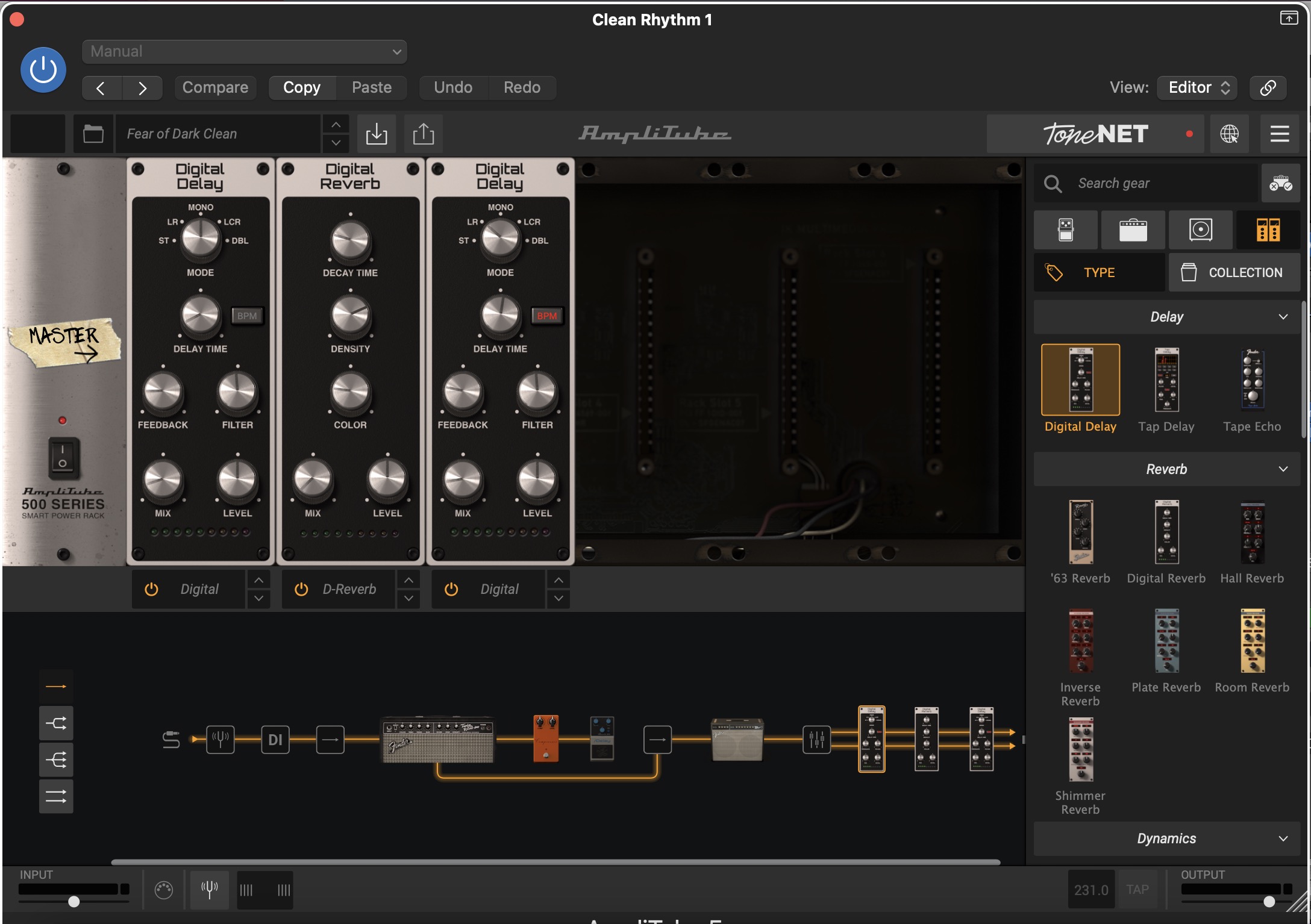Click the mixer block in signal chain
Image resolution: width=1311 pixels, height=924 pixels.
(816, 739)
